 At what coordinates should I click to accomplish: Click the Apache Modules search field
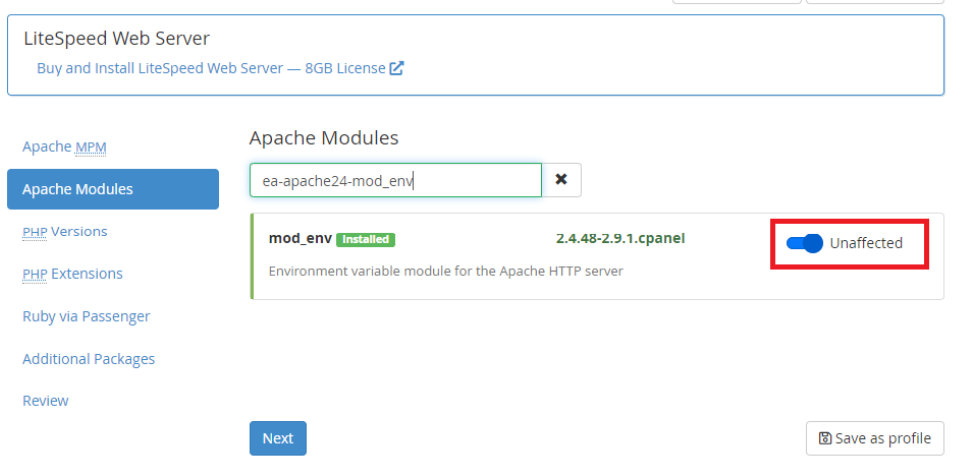tap(396, 180)
